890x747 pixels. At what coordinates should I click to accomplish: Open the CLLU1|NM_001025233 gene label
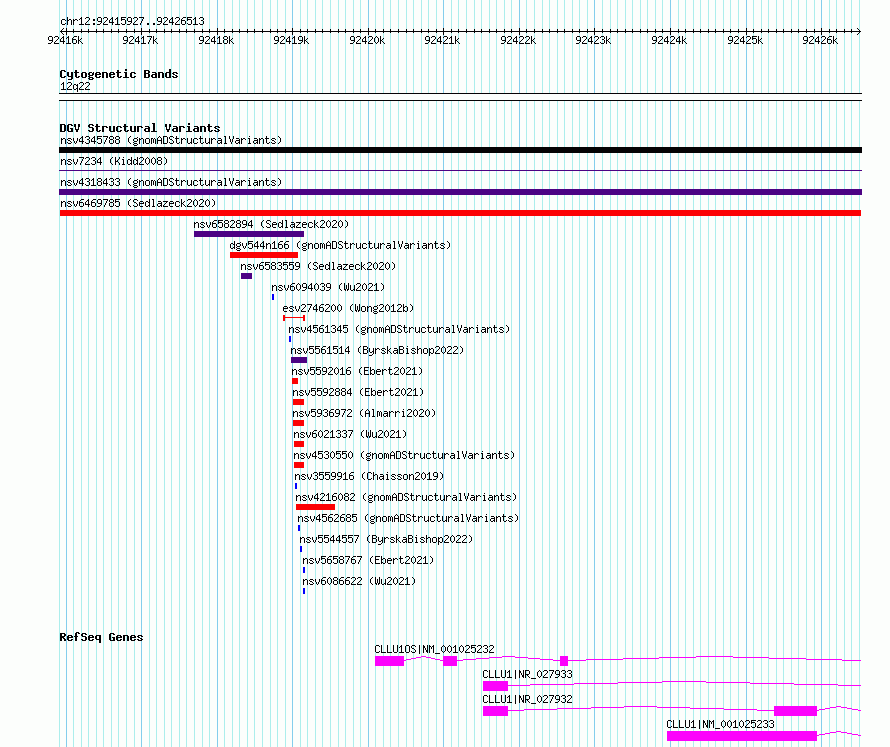coord(720,724)
